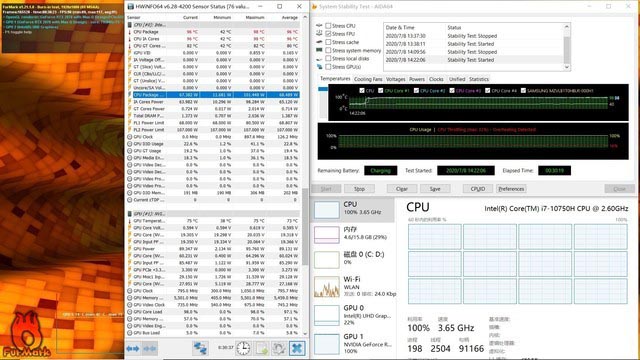Click the Clear button in AIDA64
This screenshot has height=360, width=640.
point(402,189)
